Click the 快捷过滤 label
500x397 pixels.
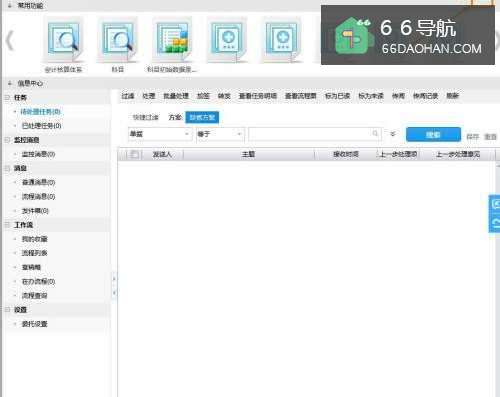146,117
